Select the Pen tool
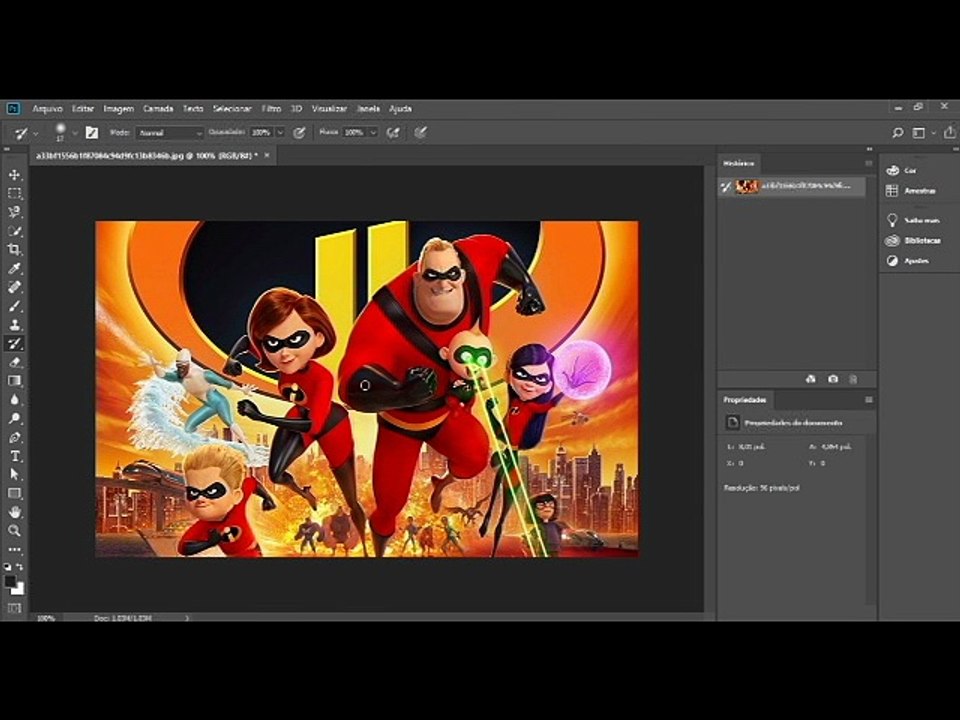Screen dimensions: 960x720 tap(14, 437)
